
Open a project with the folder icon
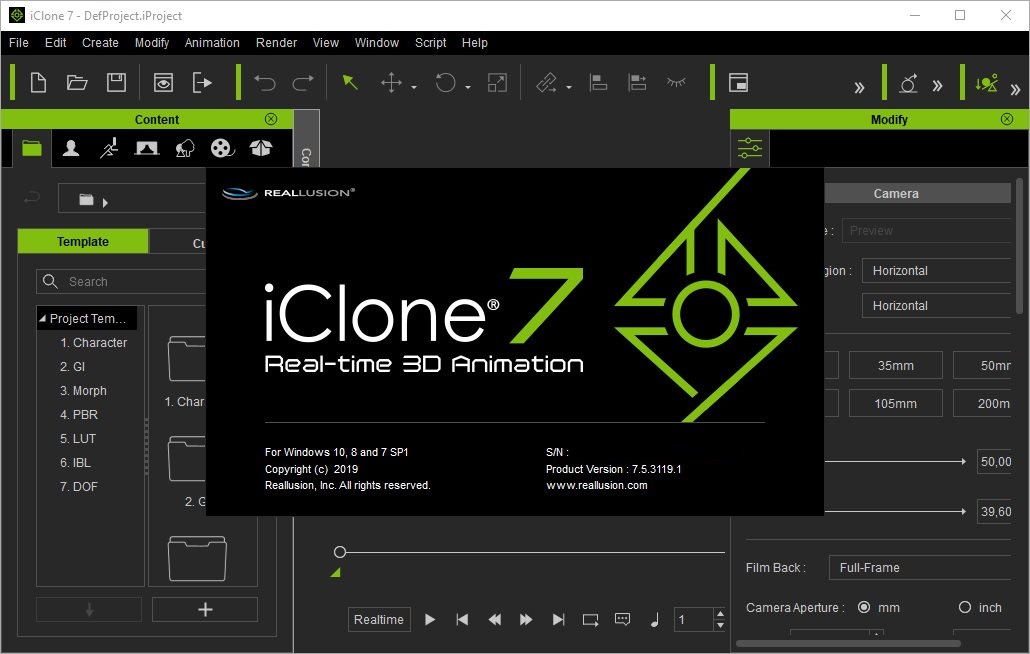point(77,83)
